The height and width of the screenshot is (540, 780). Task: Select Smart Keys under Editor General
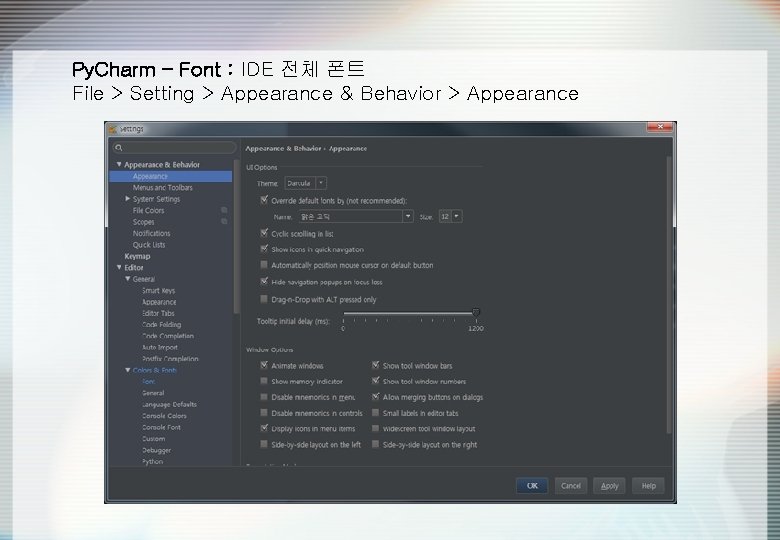(x=158, y=290)
